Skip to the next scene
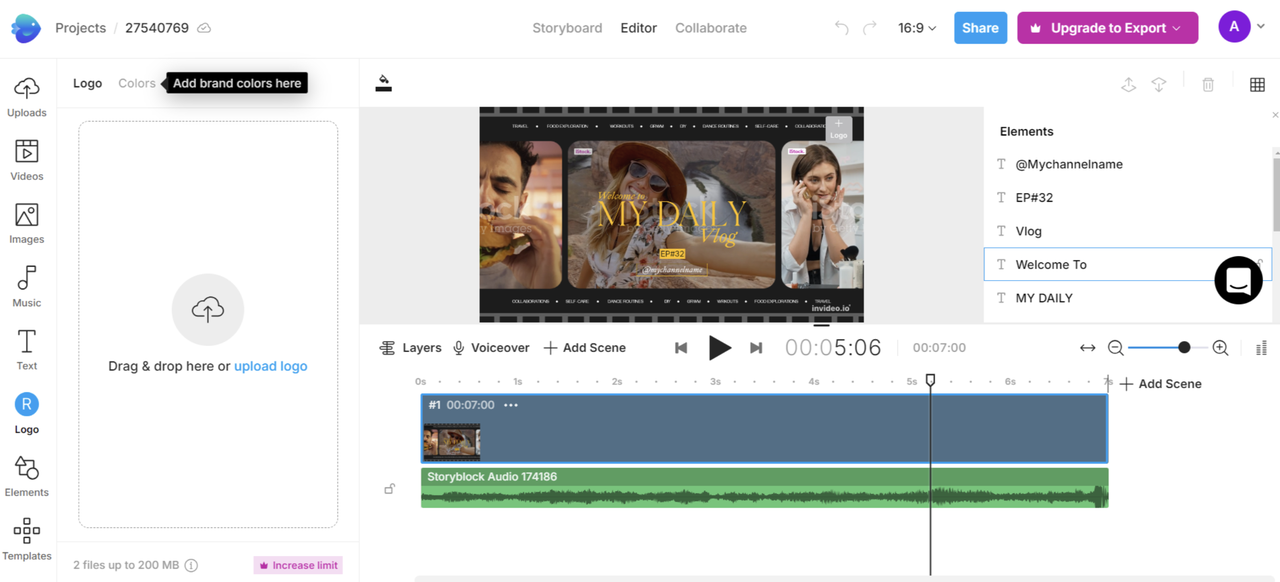 point(756,348)
